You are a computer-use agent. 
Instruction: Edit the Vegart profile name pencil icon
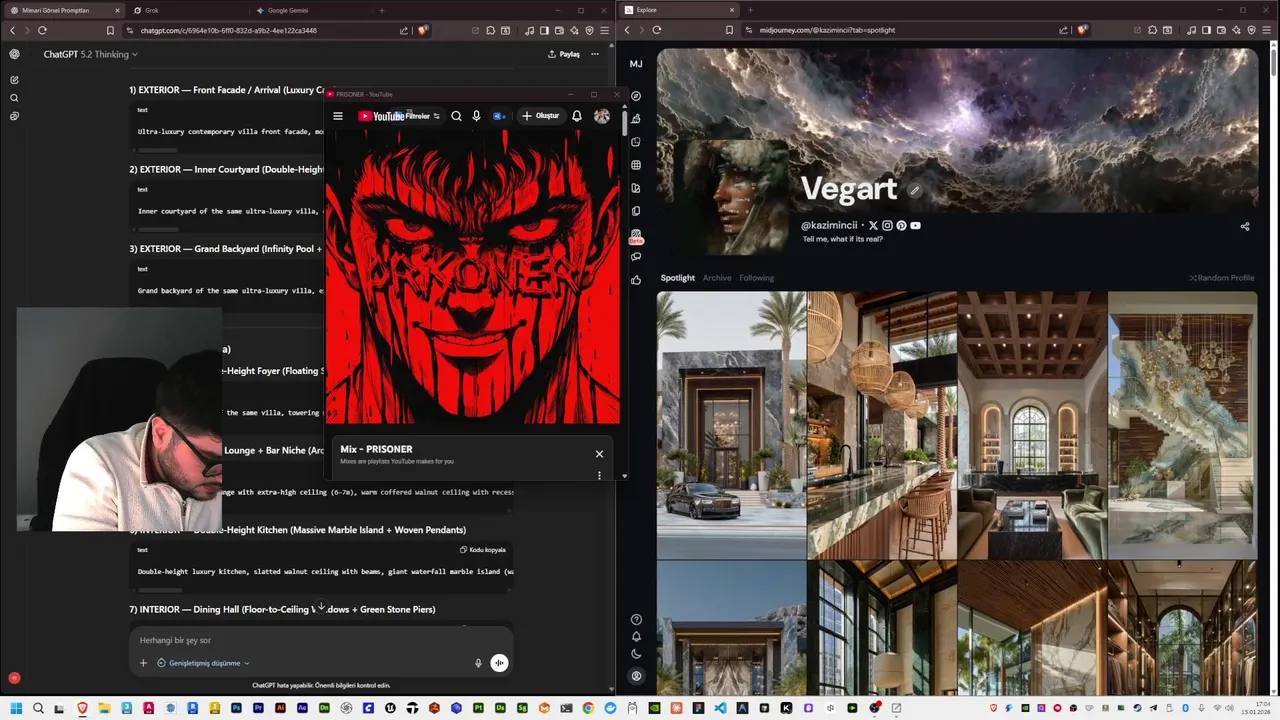914,190
